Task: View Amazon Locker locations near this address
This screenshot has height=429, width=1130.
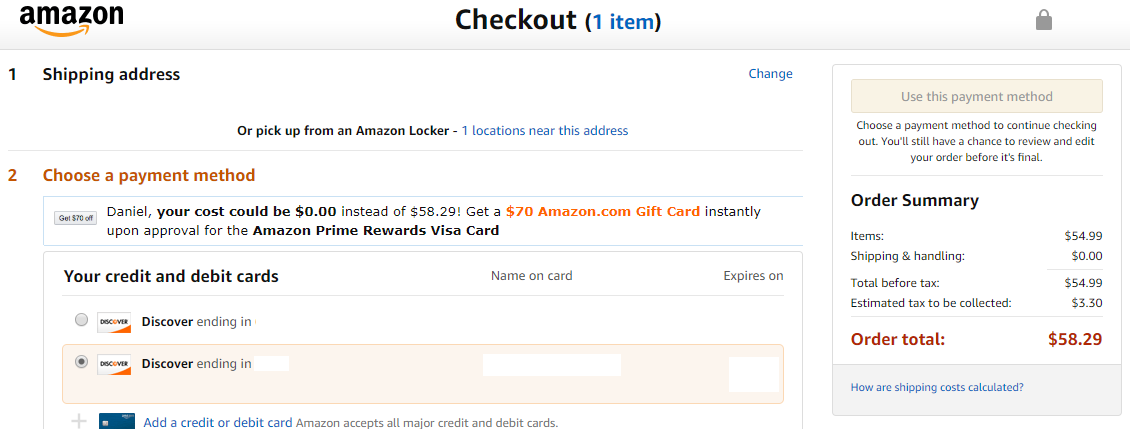Action: [544, 131]
